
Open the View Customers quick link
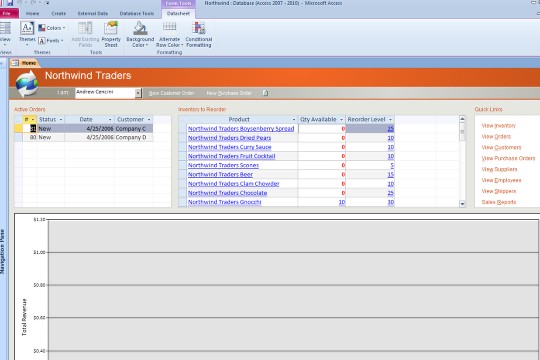[501, 147]
